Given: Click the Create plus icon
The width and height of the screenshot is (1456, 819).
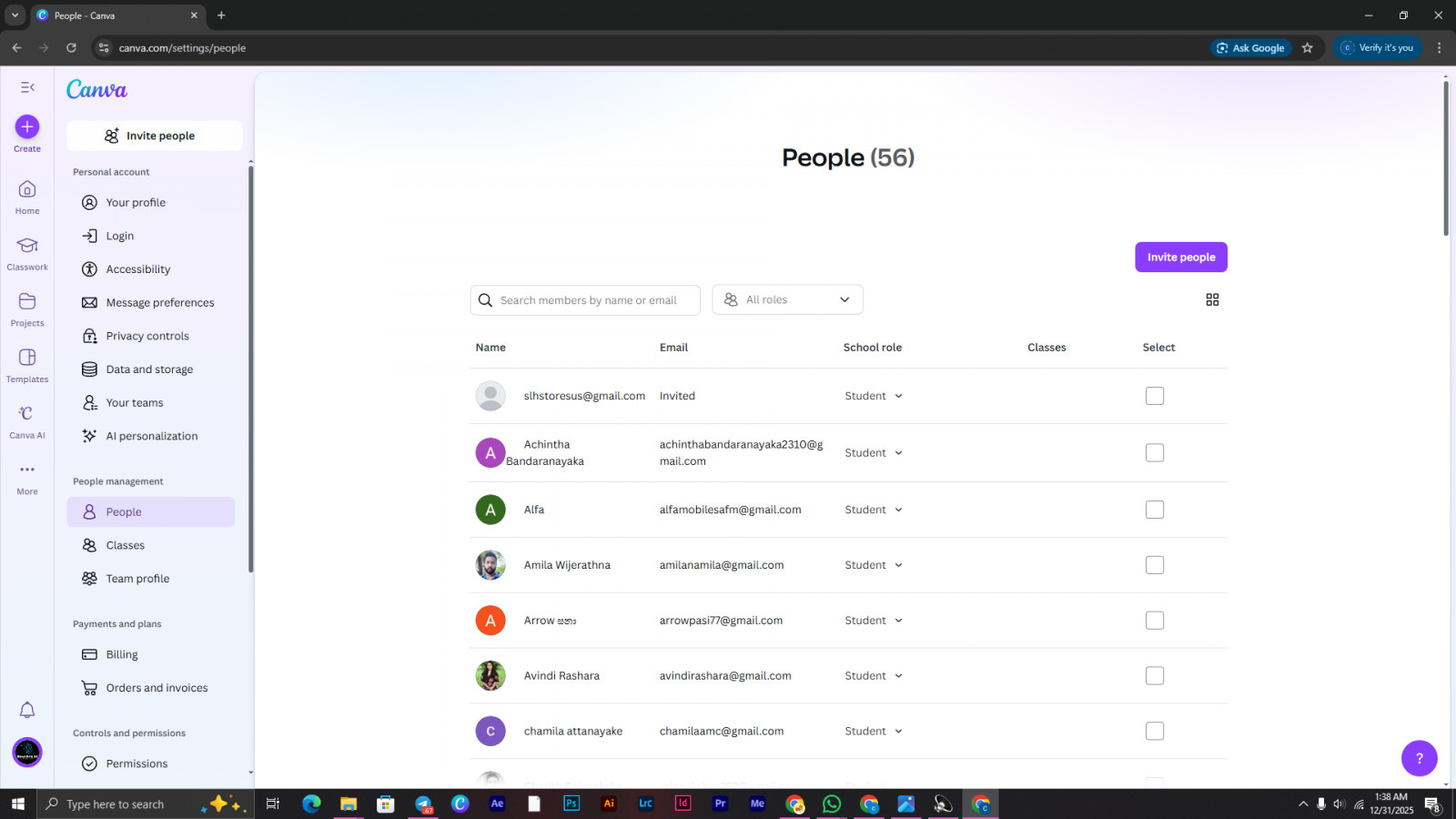Looking at the screenshot, I should coord(27,126).
